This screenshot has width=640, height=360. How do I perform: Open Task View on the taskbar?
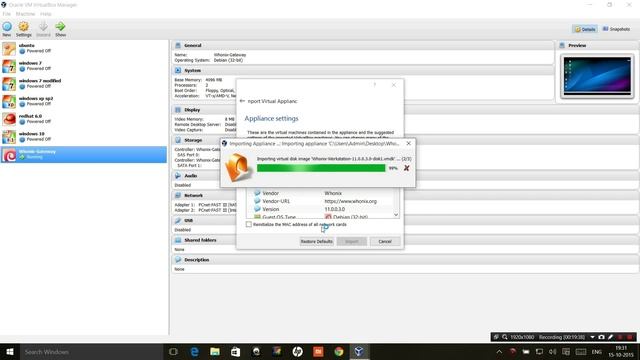[173, 351]
